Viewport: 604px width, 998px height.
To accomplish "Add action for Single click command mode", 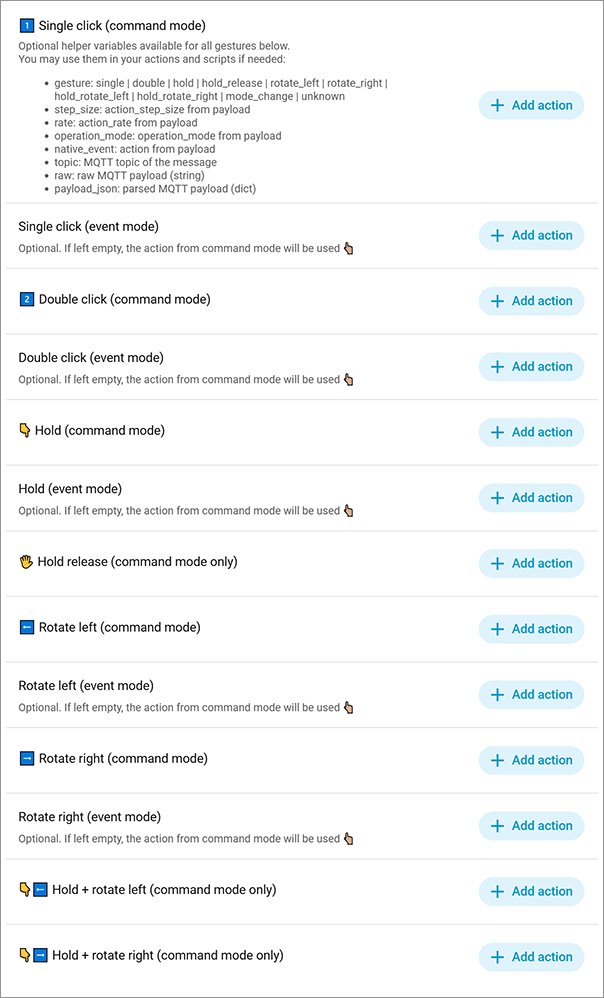I will (531, 105).
